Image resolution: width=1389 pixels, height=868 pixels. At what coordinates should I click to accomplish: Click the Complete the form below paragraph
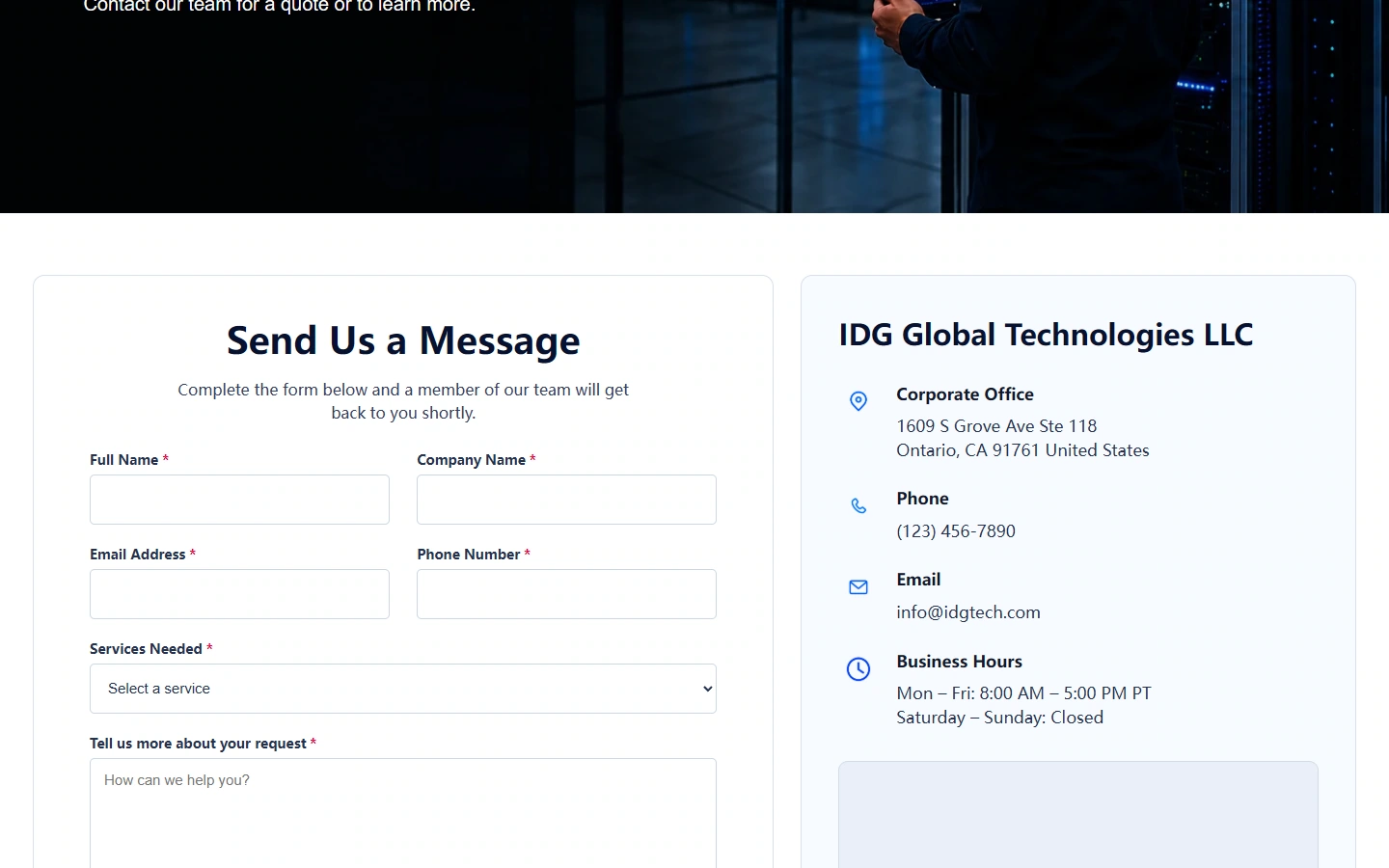(403, 401)
